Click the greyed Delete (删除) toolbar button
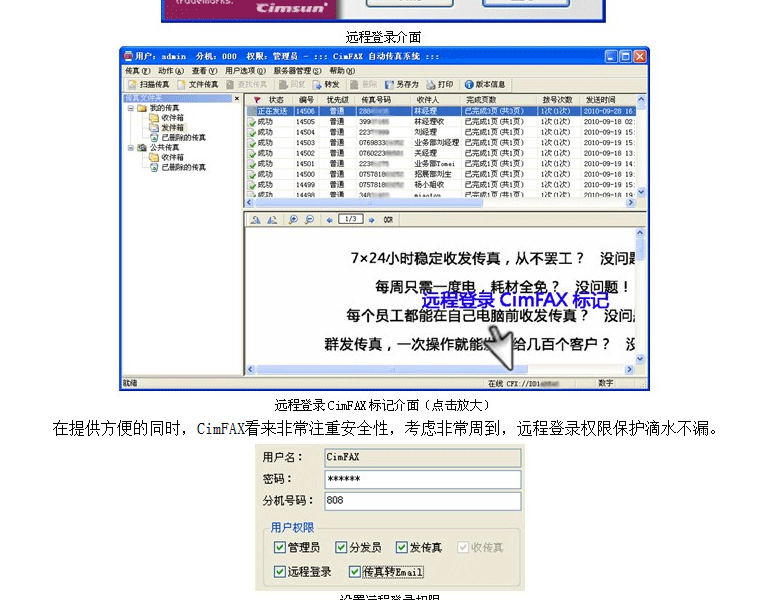 point(364,85)
